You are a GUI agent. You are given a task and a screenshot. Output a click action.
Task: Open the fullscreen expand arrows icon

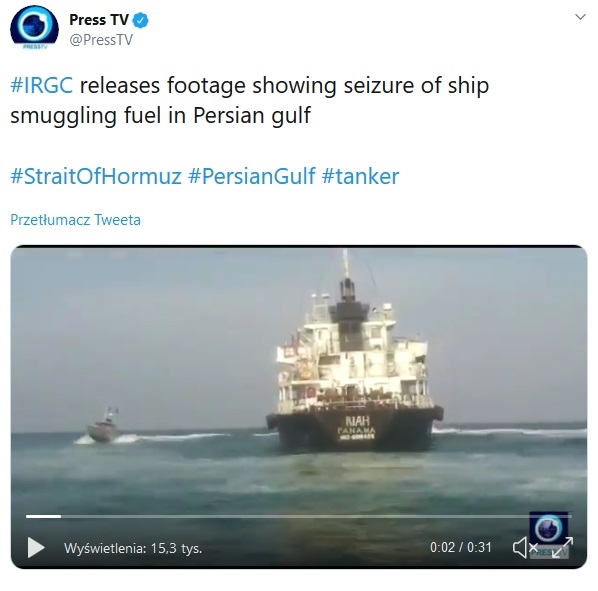pos(563,547)
